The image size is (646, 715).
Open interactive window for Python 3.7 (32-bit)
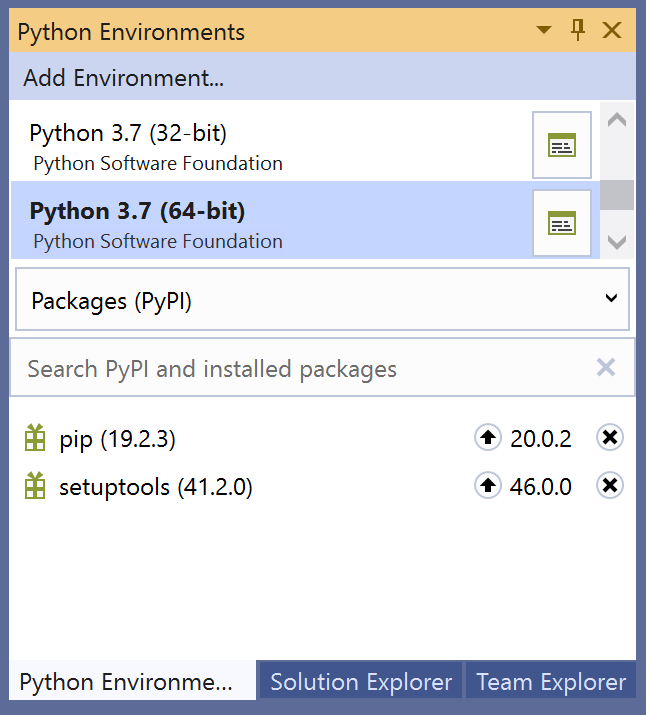coord(562,145)
